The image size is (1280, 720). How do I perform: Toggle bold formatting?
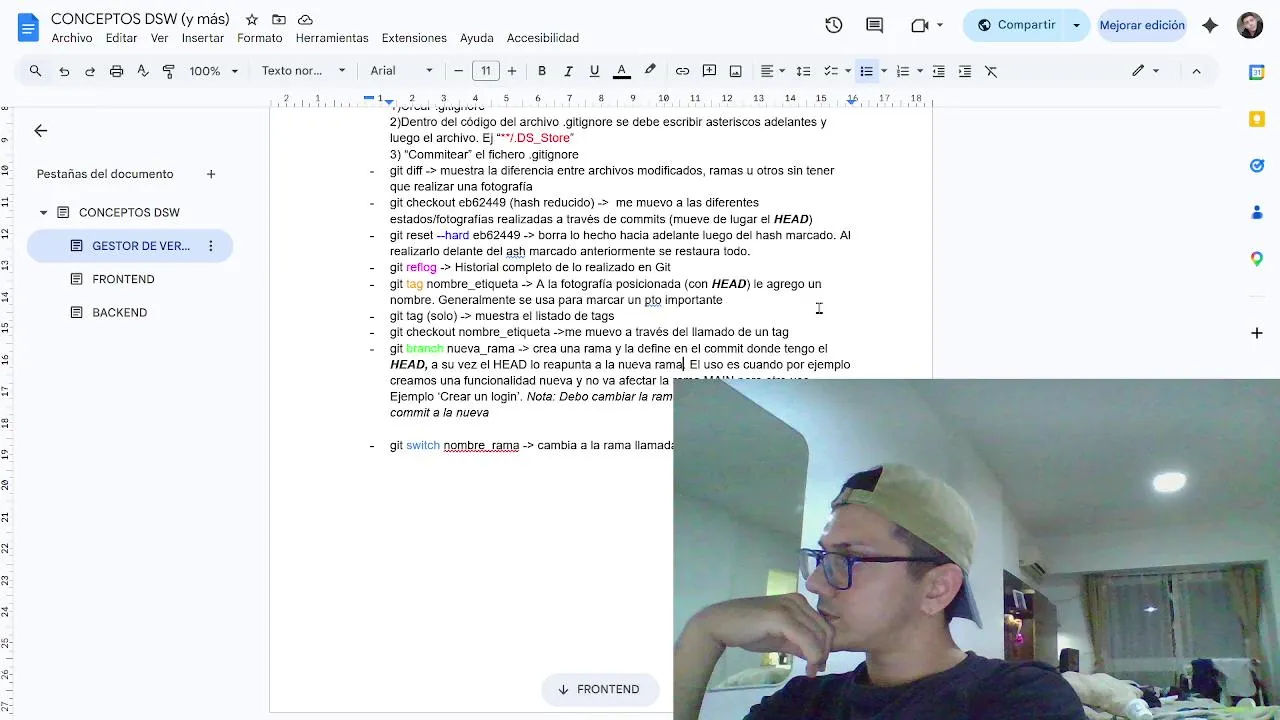click(542, 71)
